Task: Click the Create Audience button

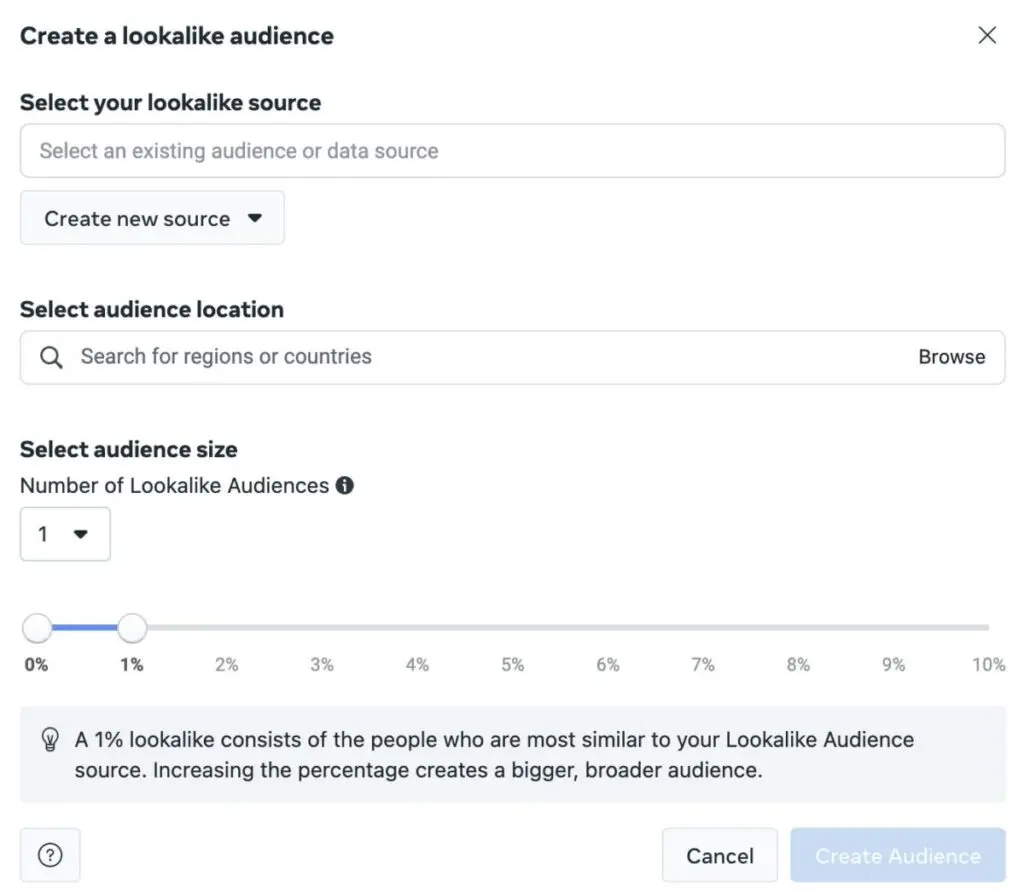Action: tap(897, 855)
